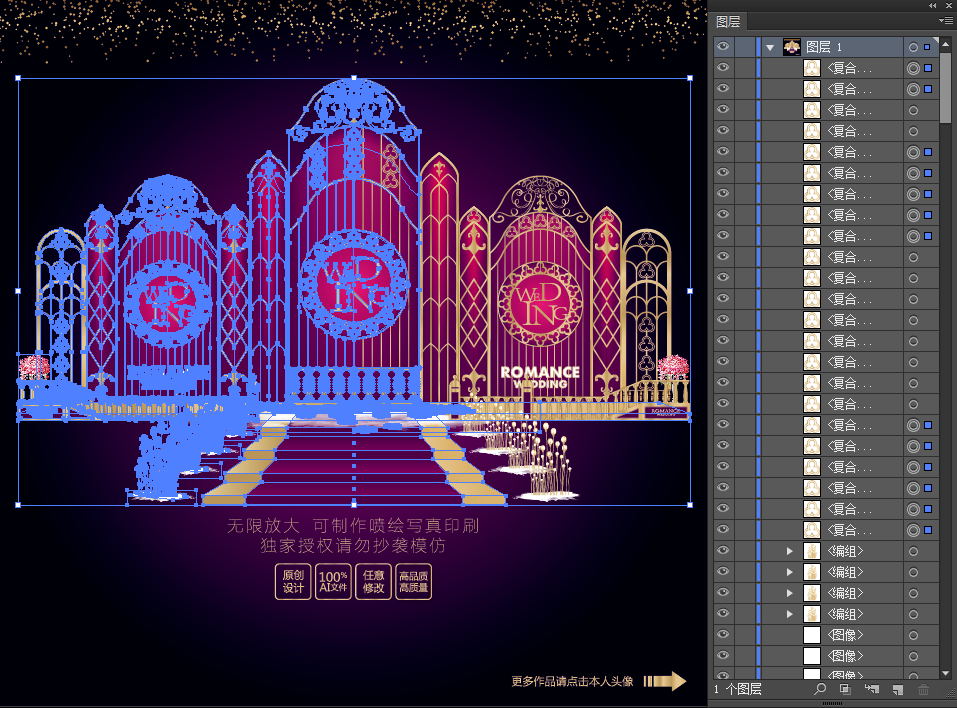Click the layers panel scrollbar thumb
This screenshot has height=708, width=957.
click(x=945, y=87)
